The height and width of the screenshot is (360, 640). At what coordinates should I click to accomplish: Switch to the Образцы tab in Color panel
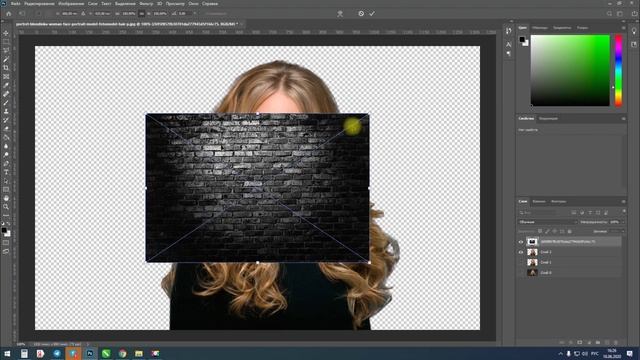[540, 28]
